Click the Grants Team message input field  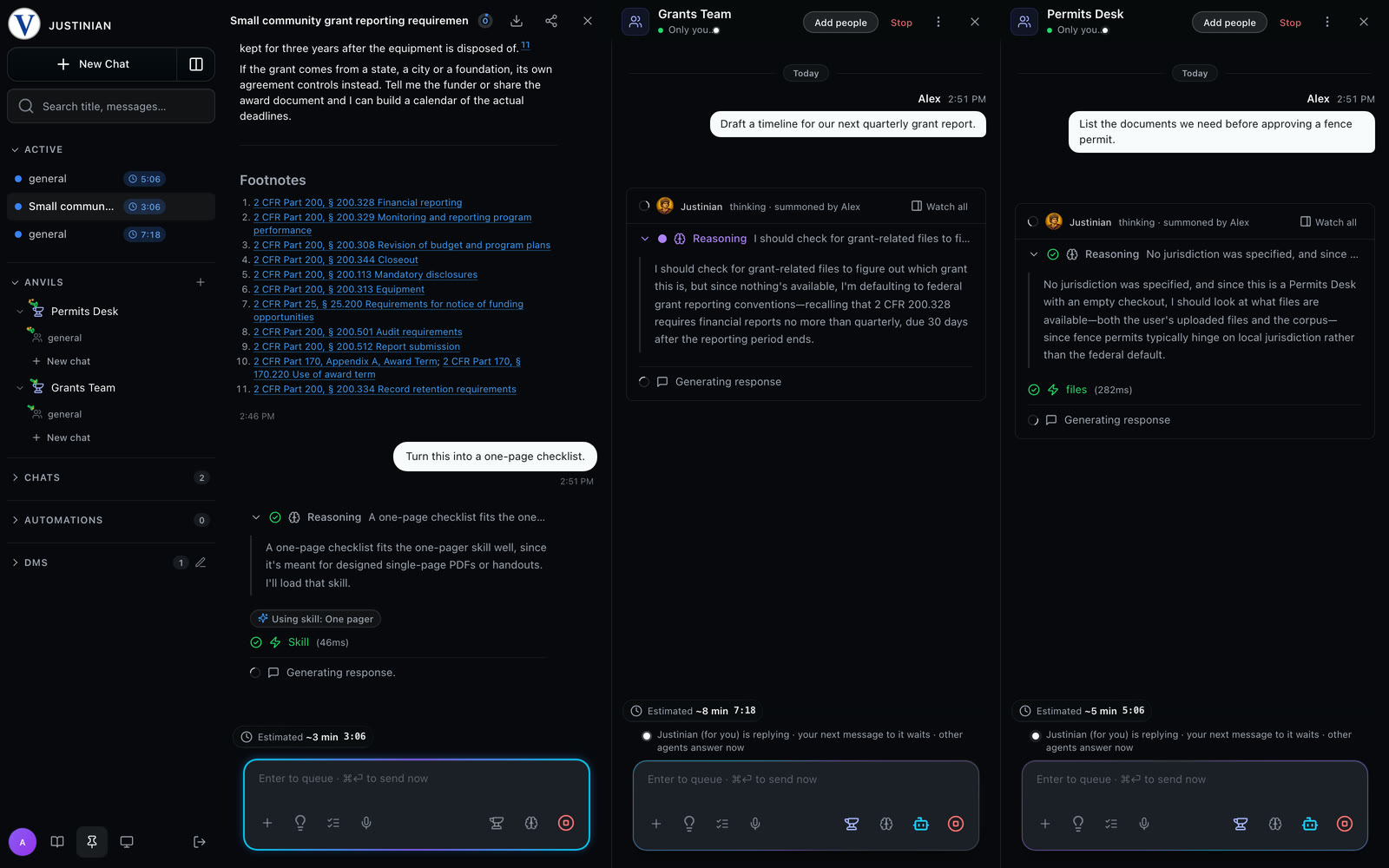pyautogui.click(x=806, y=779)
